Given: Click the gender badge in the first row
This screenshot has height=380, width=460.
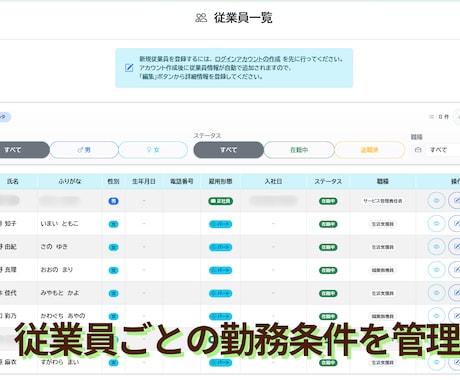Looking at the screenshot, I should pos(114,201).
